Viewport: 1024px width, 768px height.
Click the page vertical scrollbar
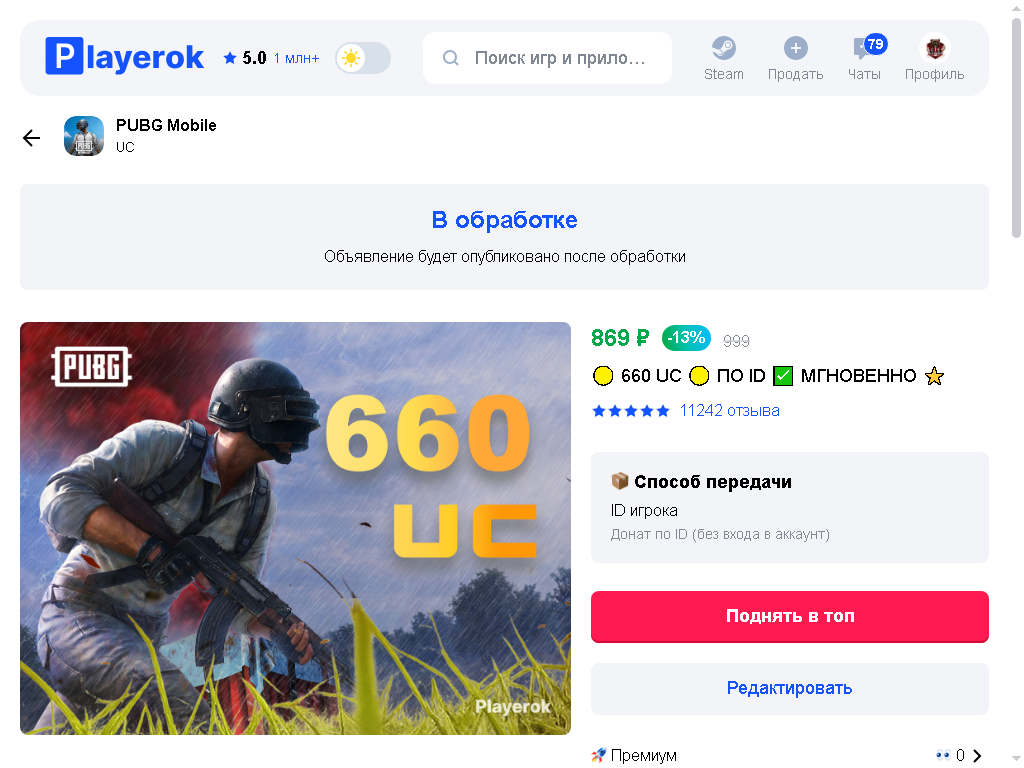click(1016, 128)
